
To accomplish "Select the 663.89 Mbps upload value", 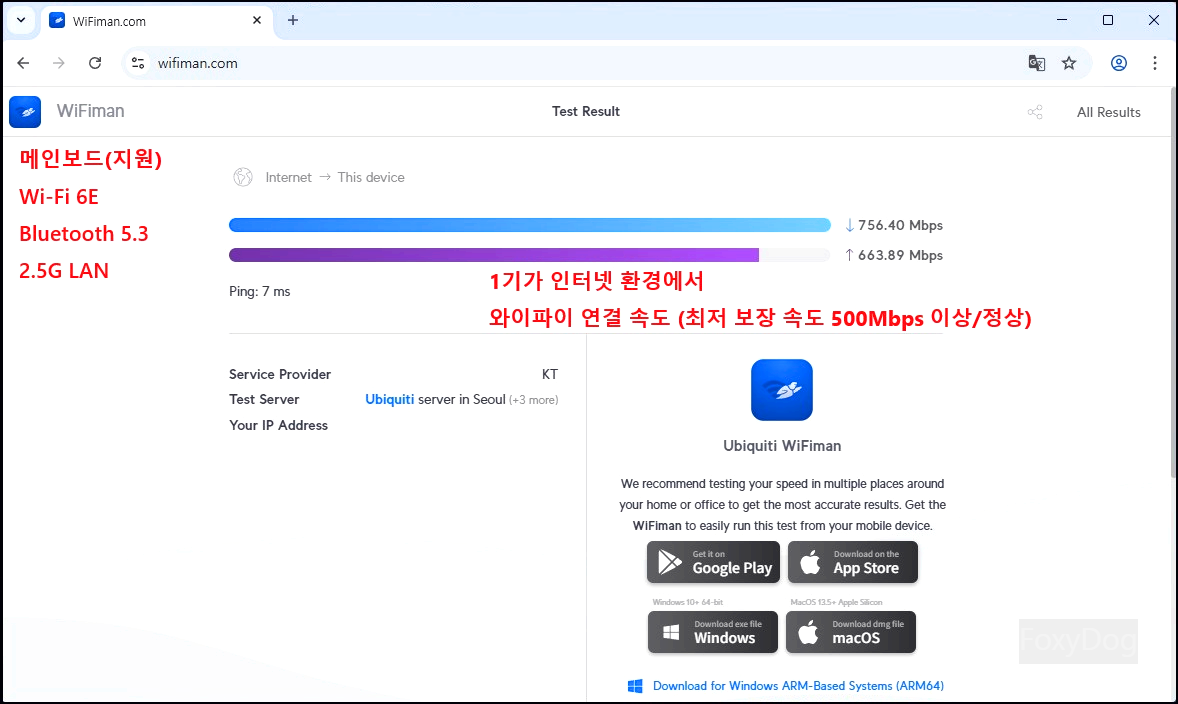I will (900, 255).
